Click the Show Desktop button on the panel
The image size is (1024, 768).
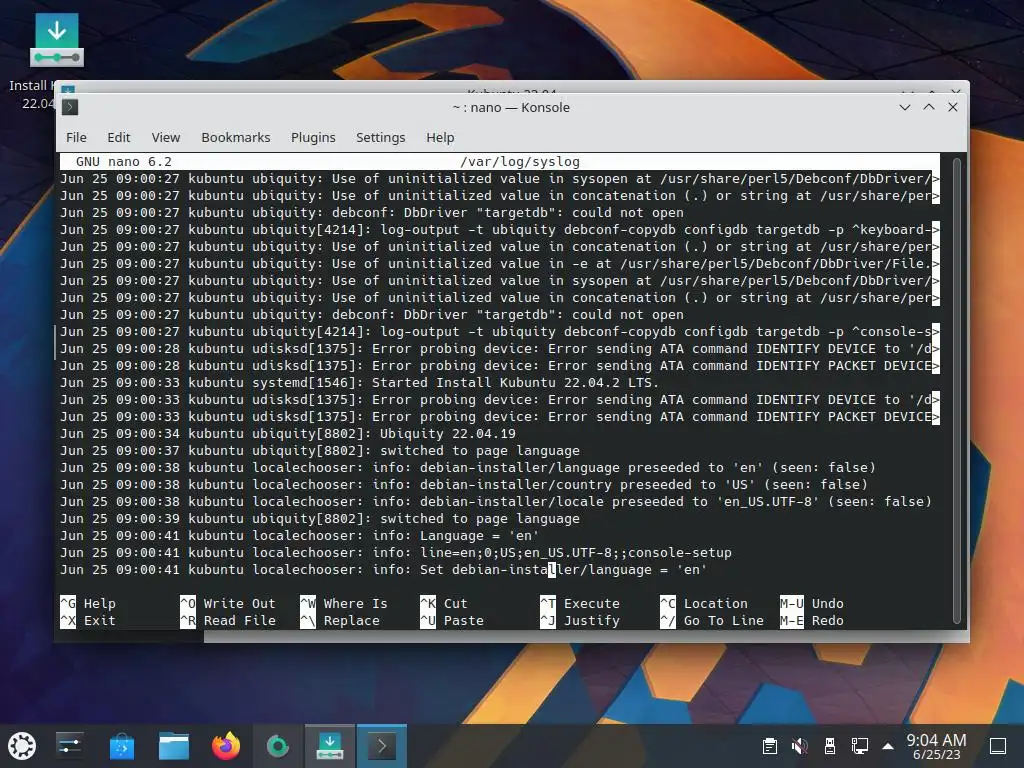pyautogui.click(x=998, y=746)
